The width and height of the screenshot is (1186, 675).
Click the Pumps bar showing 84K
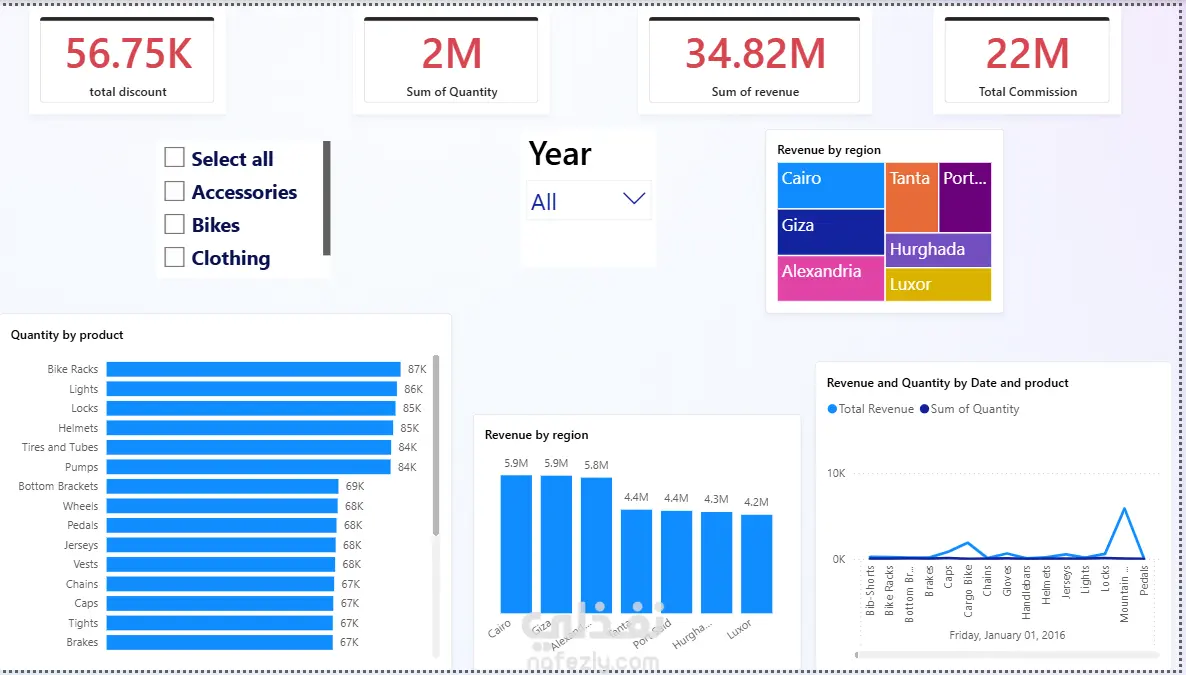pos(249,467)
